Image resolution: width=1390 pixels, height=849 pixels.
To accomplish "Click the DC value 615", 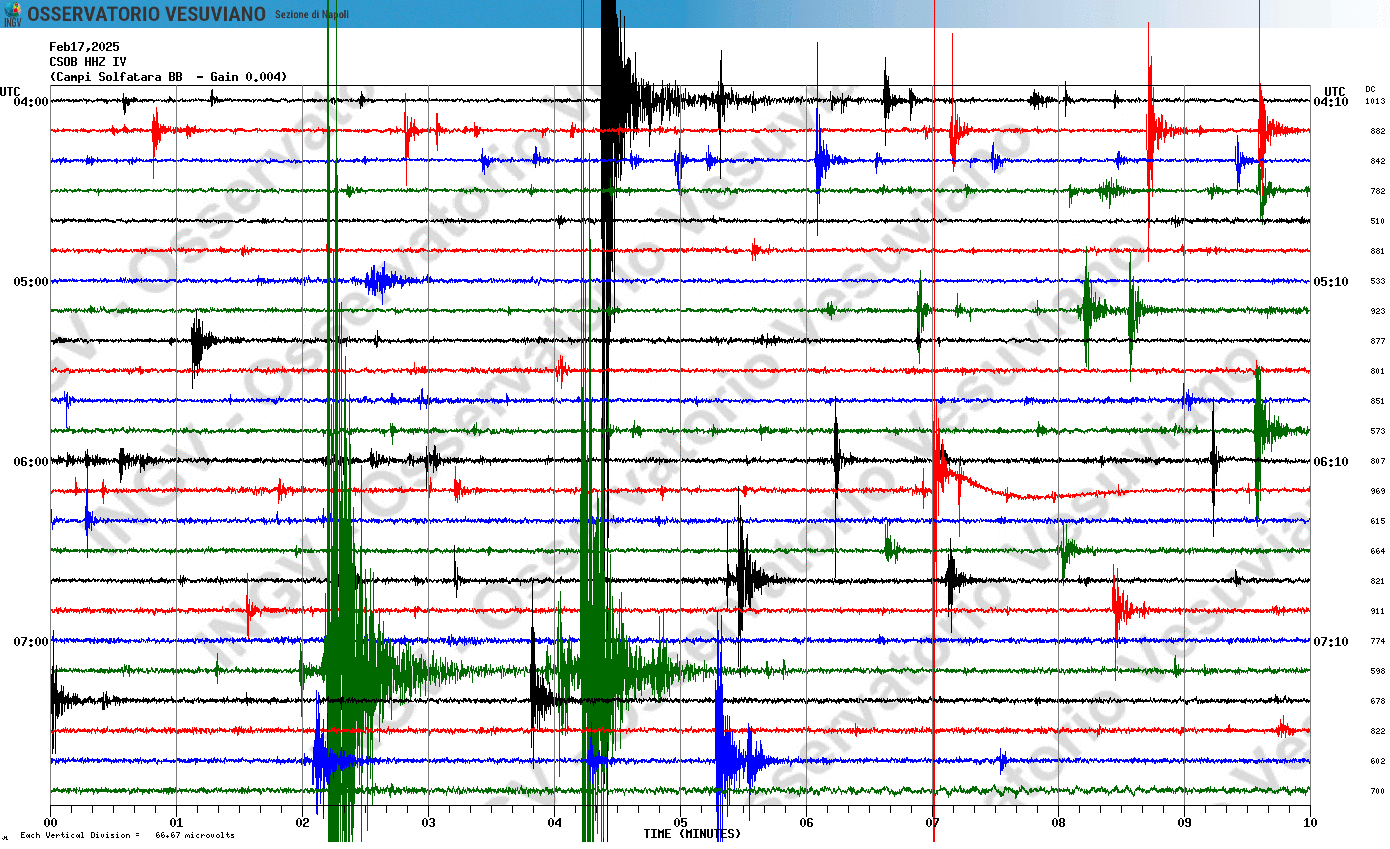I will [1377, 521].
